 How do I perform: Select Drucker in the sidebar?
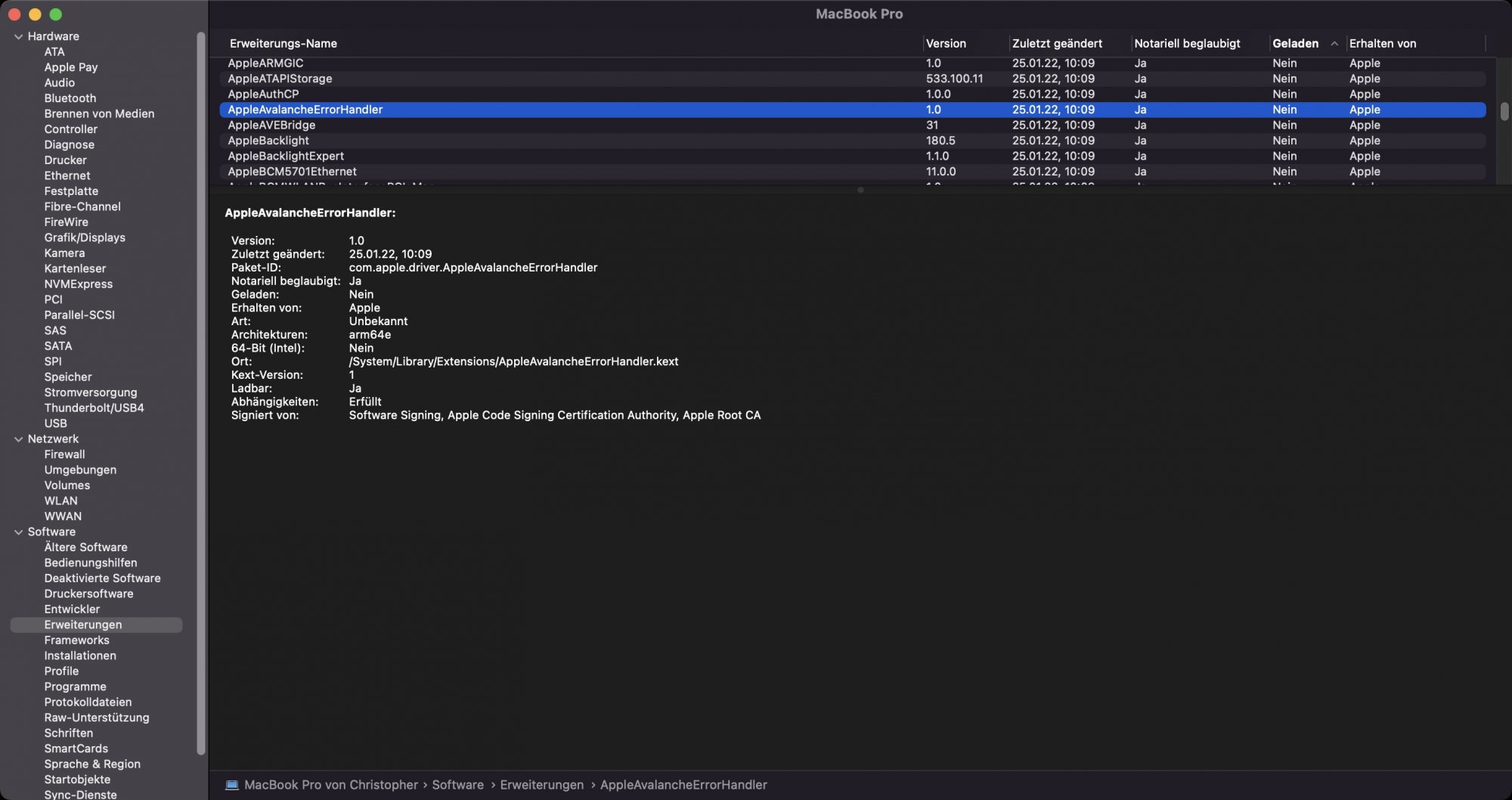click(x=65, y=160)
